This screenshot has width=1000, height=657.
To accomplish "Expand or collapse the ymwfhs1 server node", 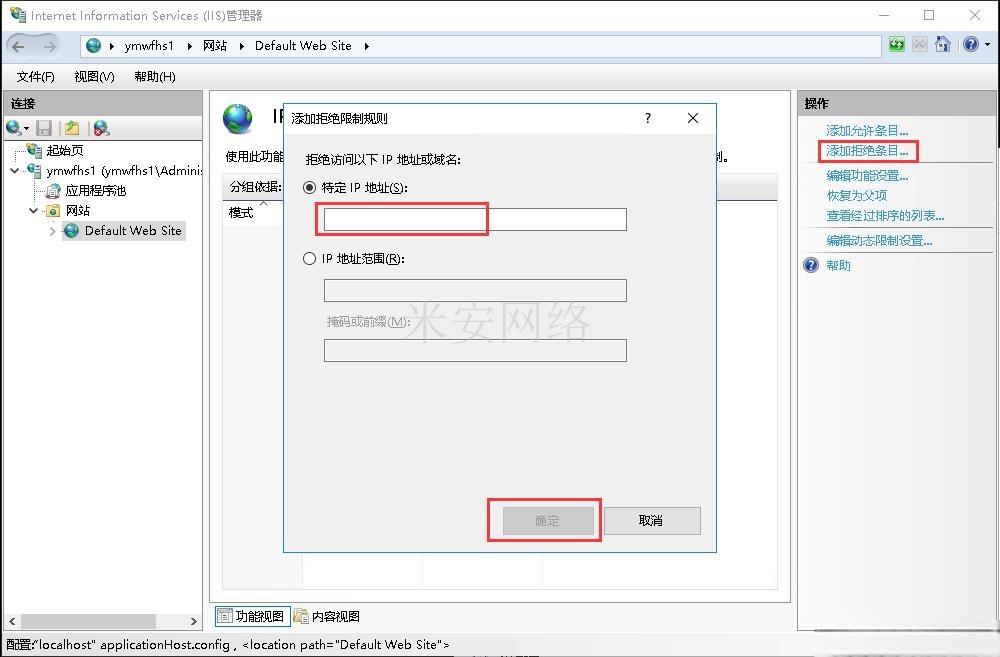I will pos(14,170).
